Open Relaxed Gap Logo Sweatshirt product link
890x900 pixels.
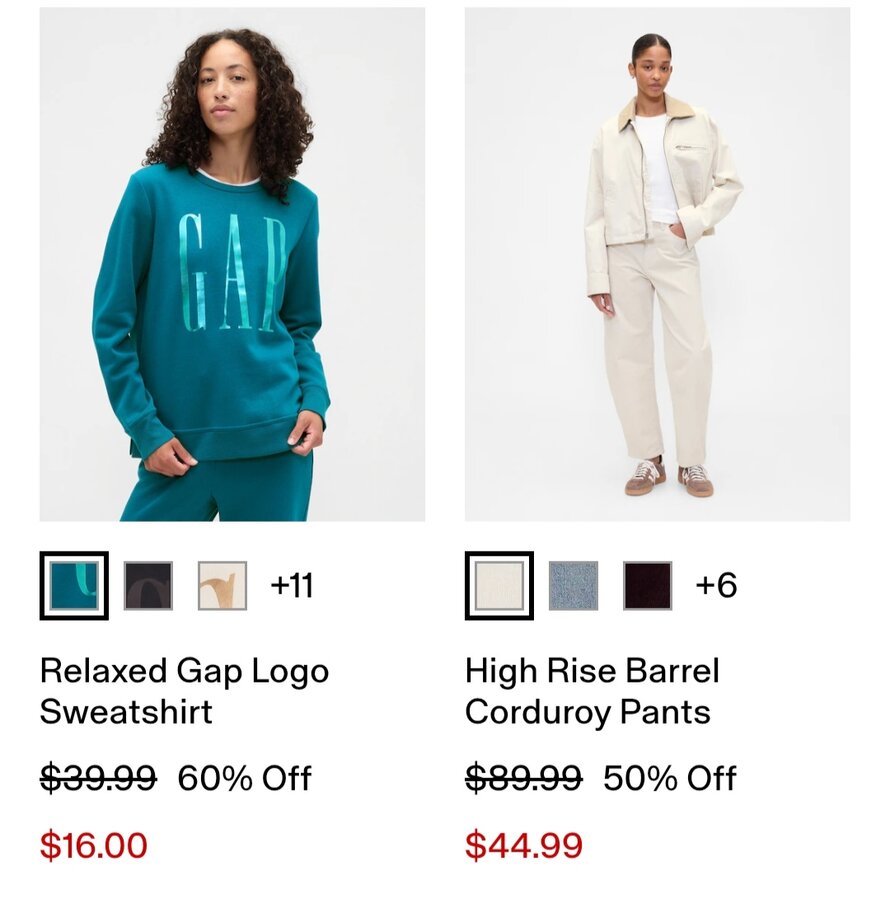(x=184, y=691)
